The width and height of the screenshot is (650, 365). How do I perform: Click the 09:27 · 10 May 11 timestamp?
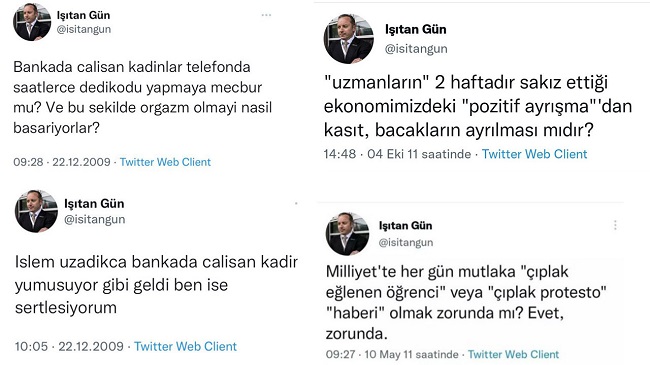point(392,355)
